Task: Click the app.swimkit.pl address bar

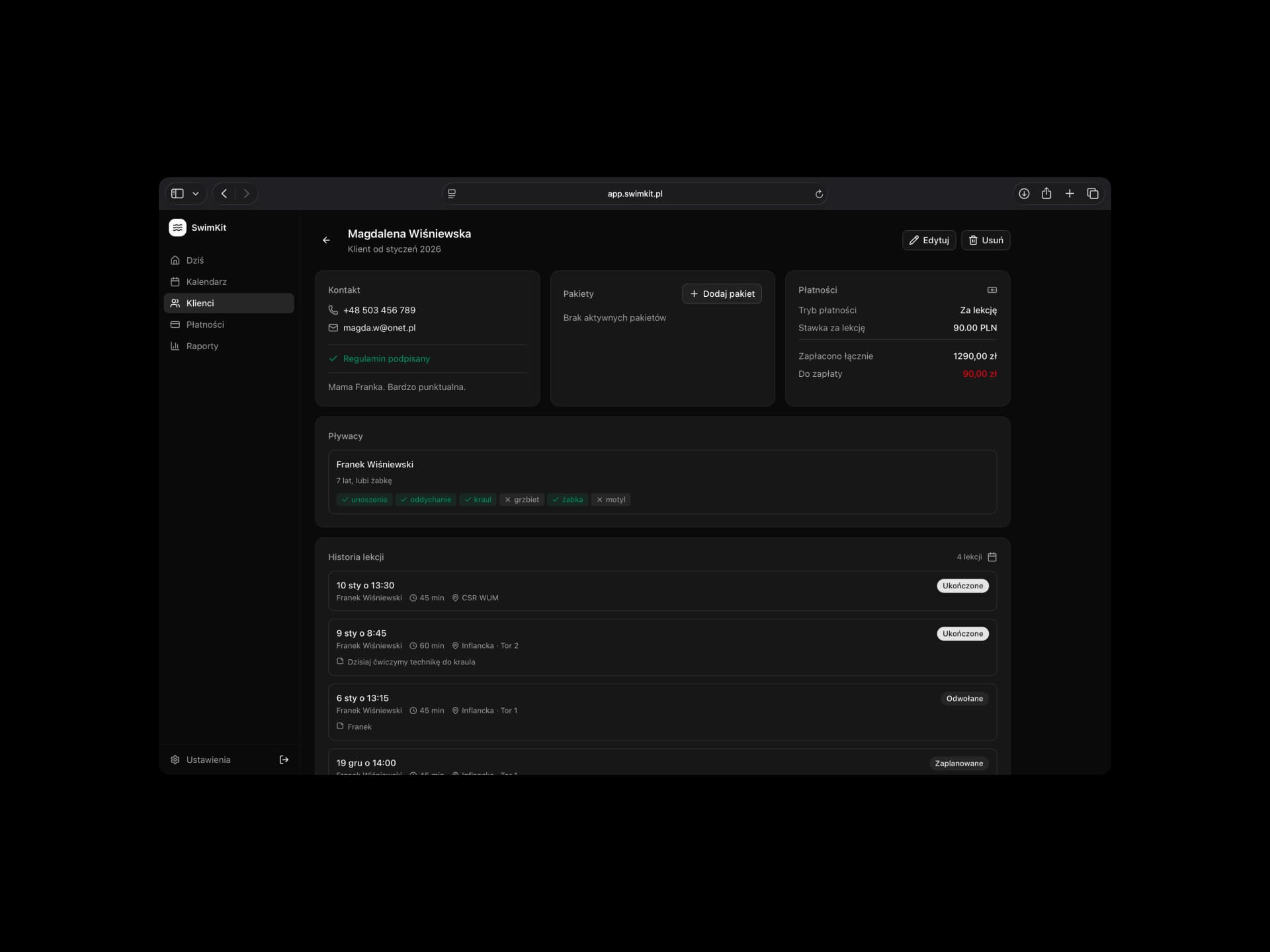Action: [x=634, y=193]
